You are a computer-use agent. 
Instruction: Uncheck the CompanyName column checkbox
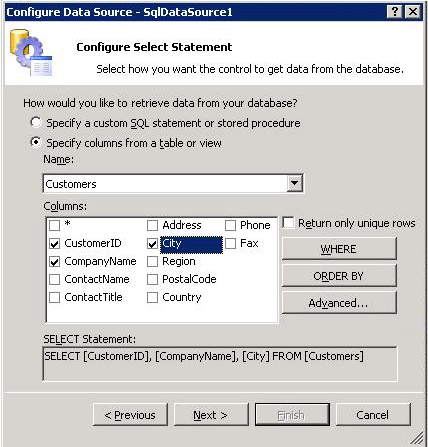[x=54, y=261]
